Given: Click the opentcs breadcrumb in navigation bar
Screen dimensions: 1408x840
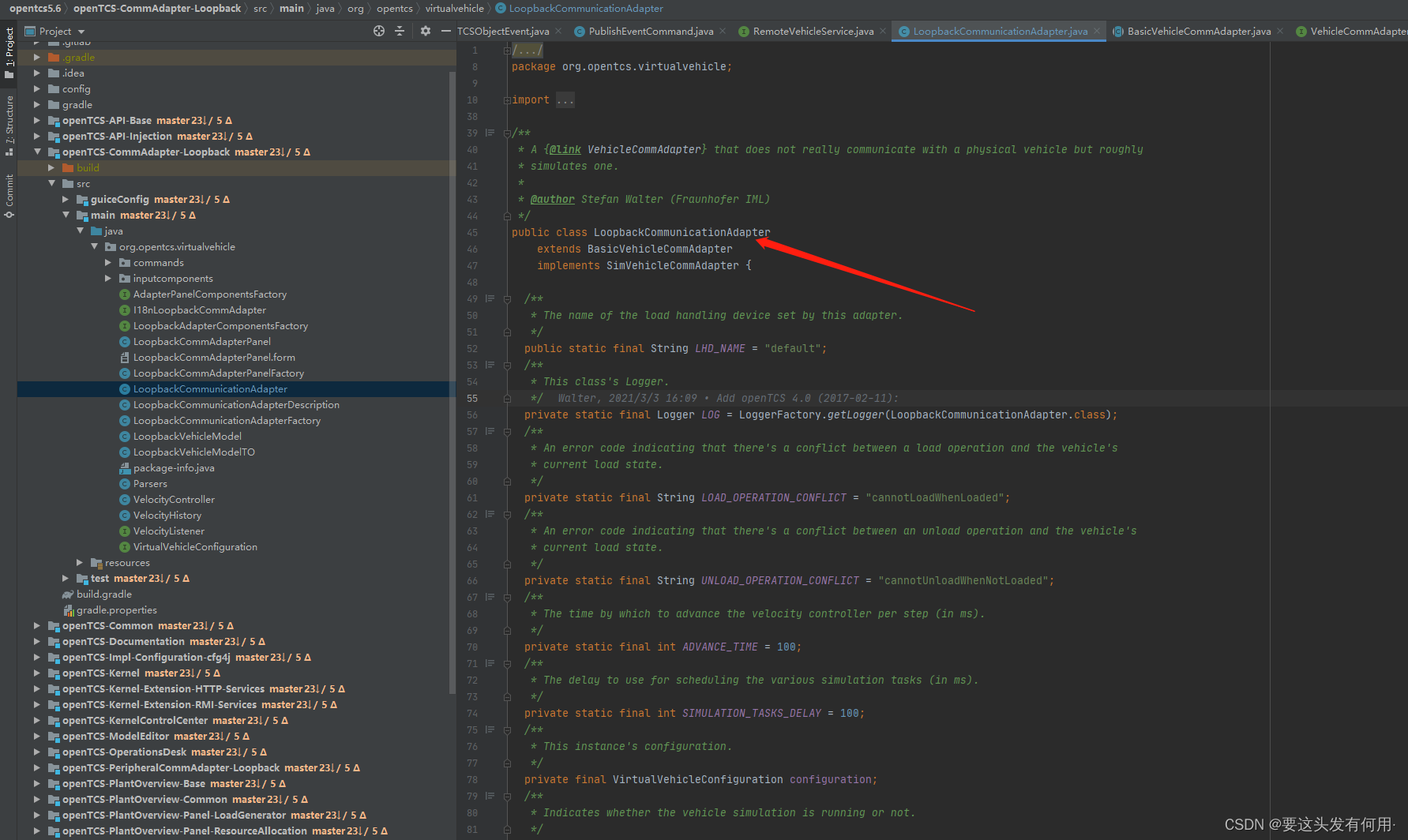Looking at the screenshot, I should (x=394, y=9).
